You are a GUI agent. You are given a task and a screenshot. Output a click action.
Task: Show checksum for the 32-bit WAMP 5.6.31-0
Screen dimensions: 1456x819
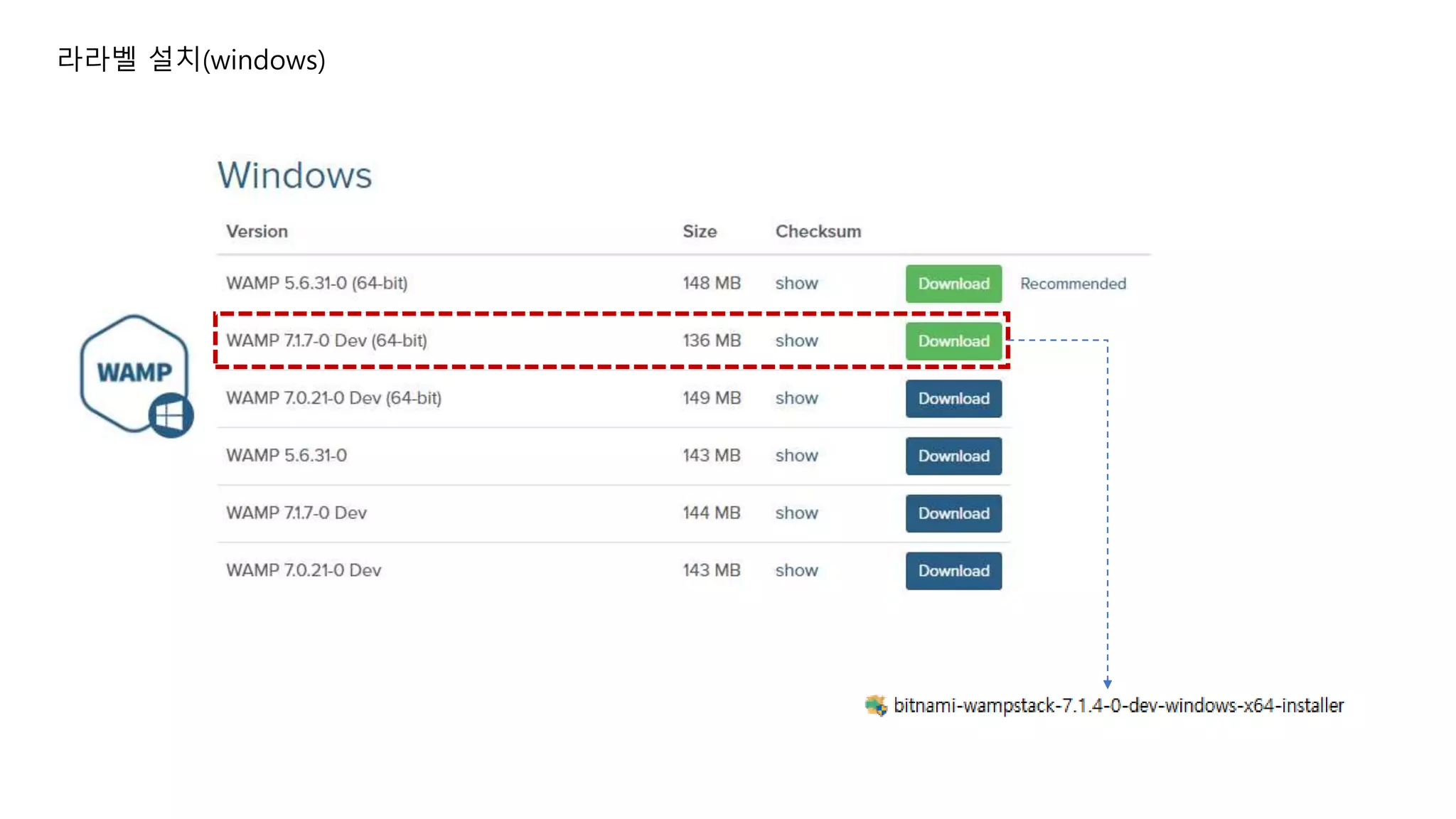point(796,456)
